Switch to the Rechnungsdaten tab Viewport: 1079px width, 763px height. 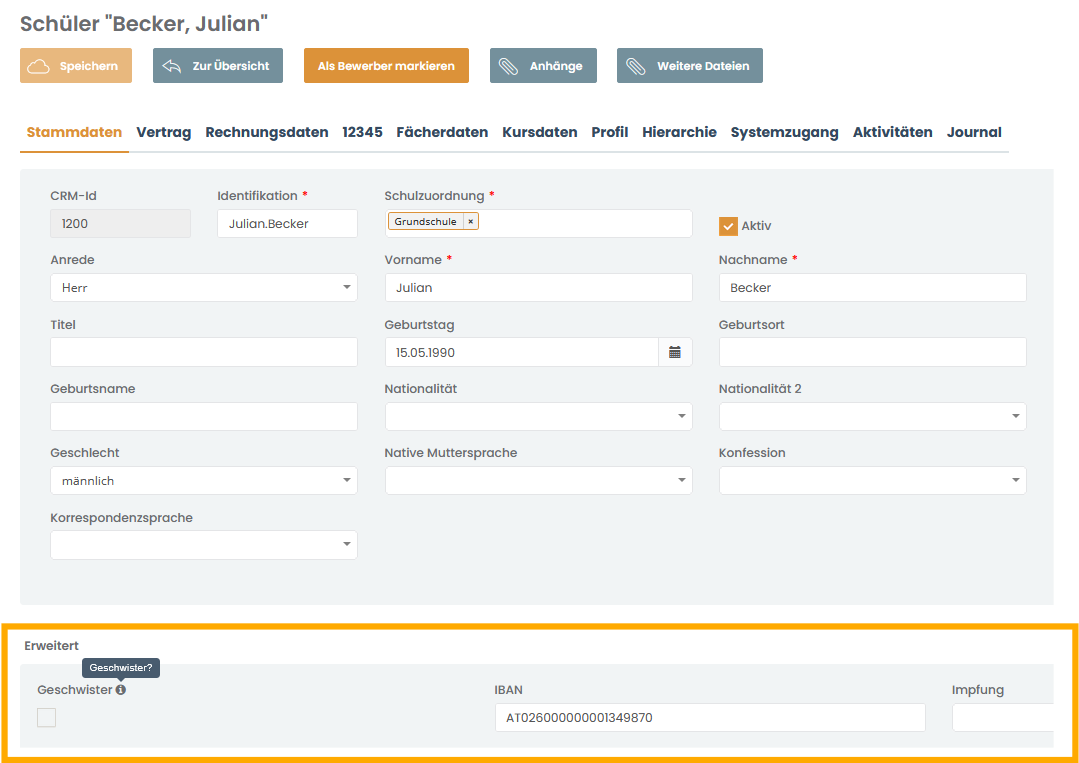pyautogui.click(x=266, y=132)
